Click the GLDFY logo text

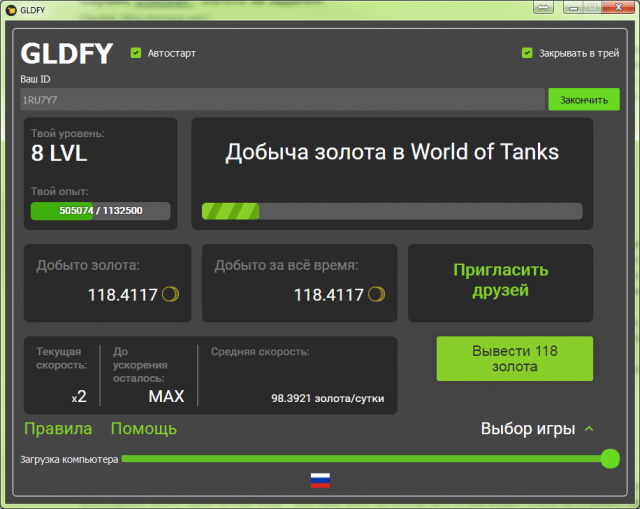point(67,53)
